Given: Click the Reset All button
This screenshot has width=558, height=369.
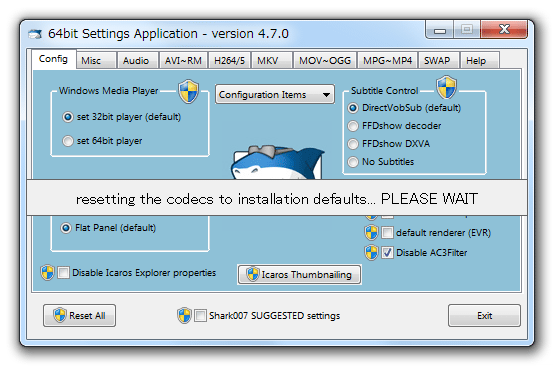Looking at the screenshot, I should [79, 316].
